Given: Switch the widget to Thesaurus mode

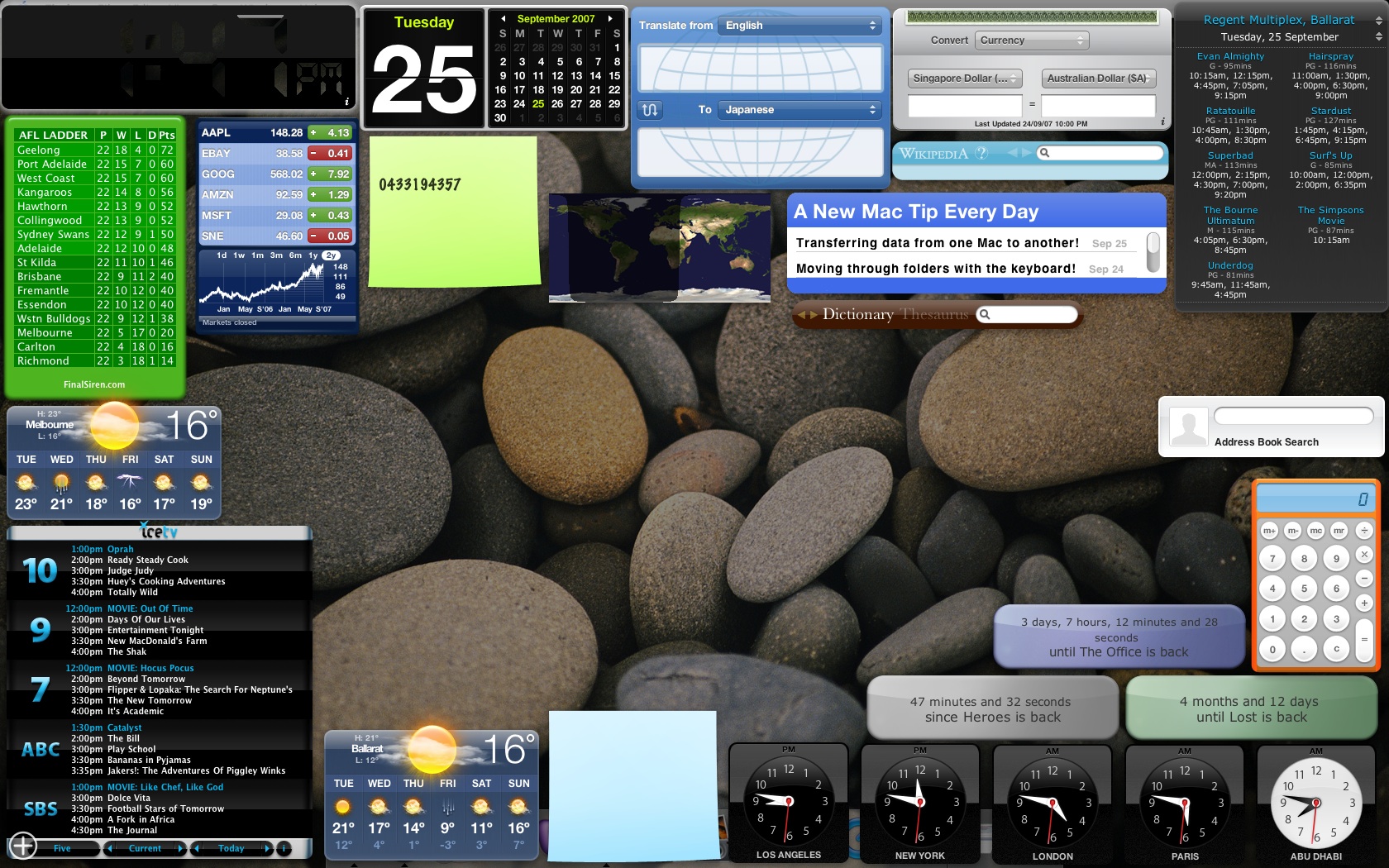Looking at the screenshot, I should (934, 314).
